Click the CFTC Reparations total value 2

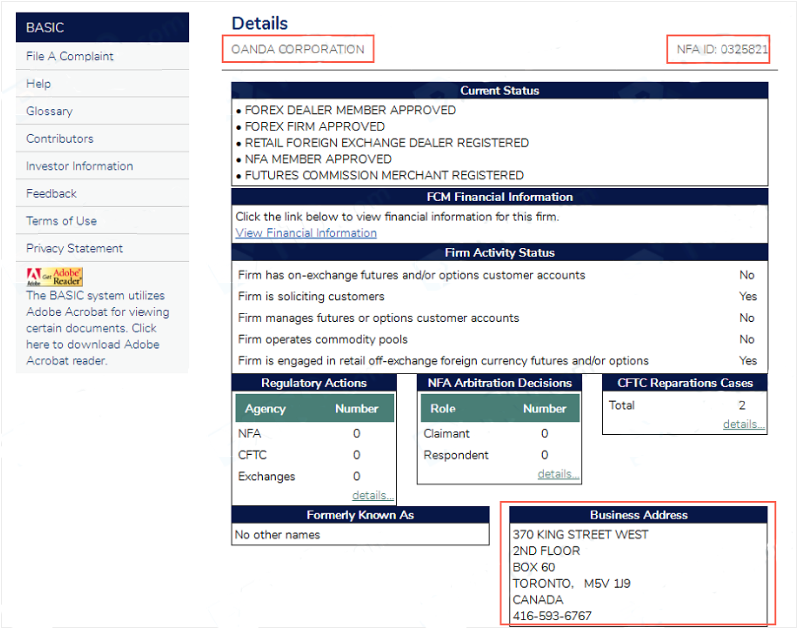(x=742, y=405)
